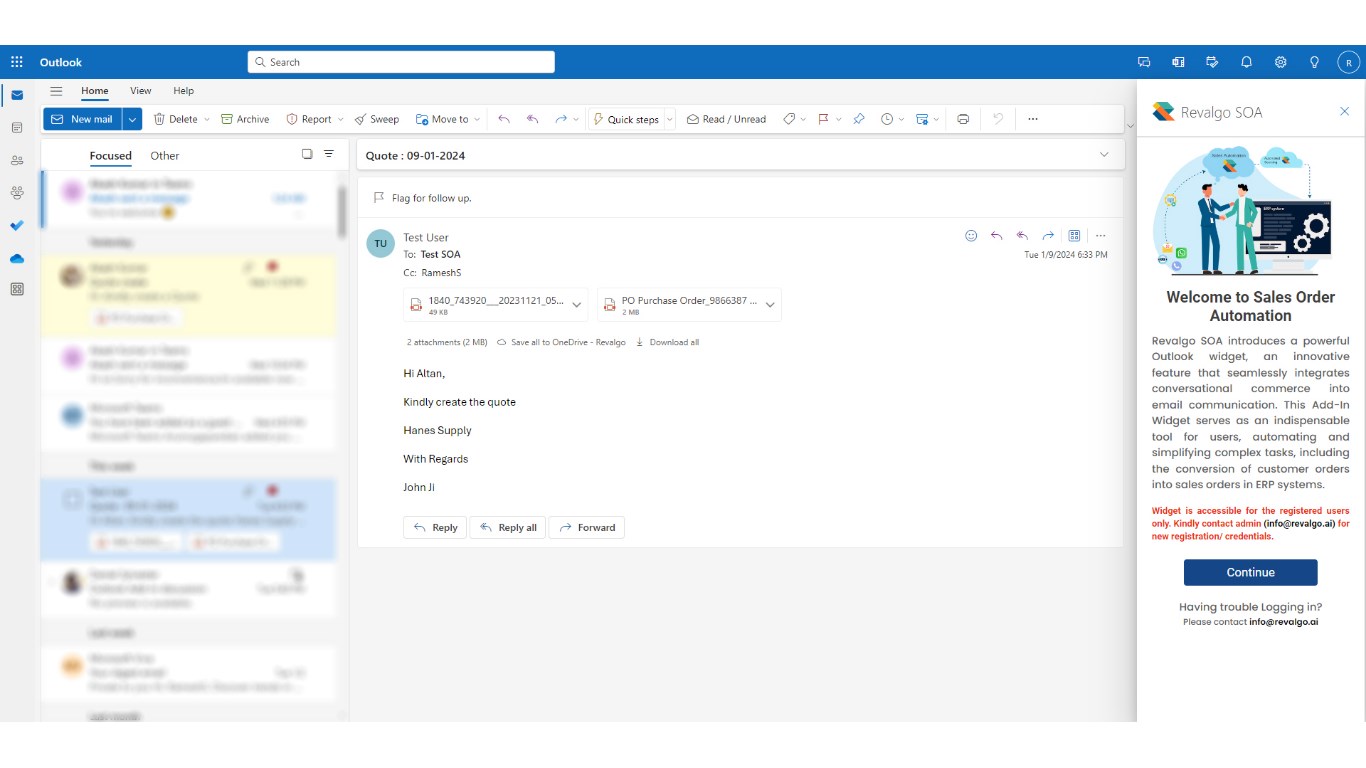Close the Revalgo SOA panel

pyautogui.click(x=1344, y=111)
